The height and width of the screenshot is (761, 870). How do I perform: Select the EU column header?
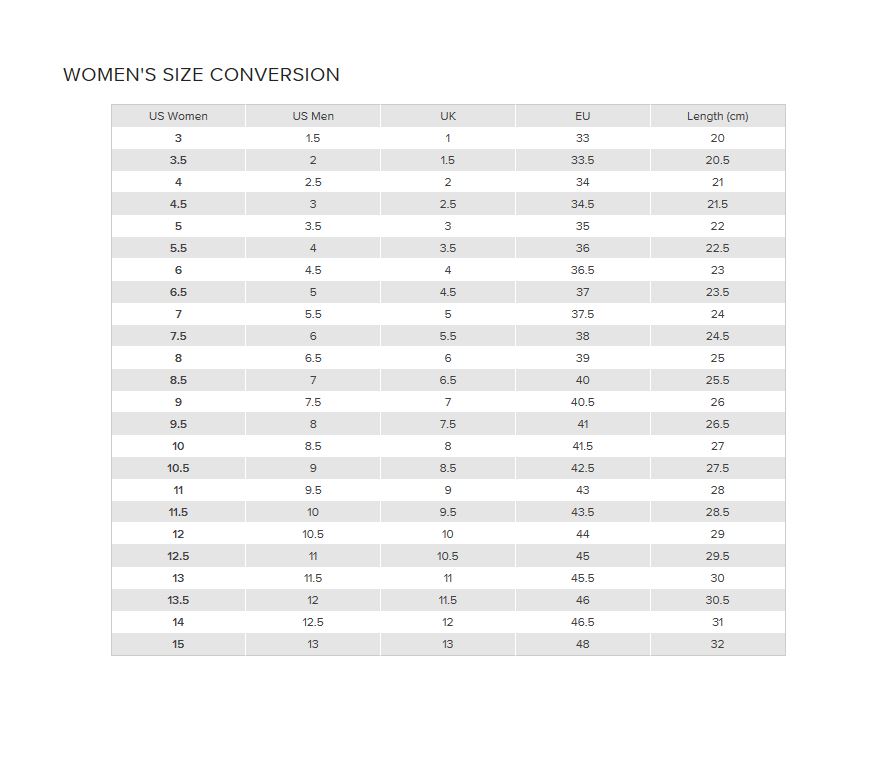583,116
